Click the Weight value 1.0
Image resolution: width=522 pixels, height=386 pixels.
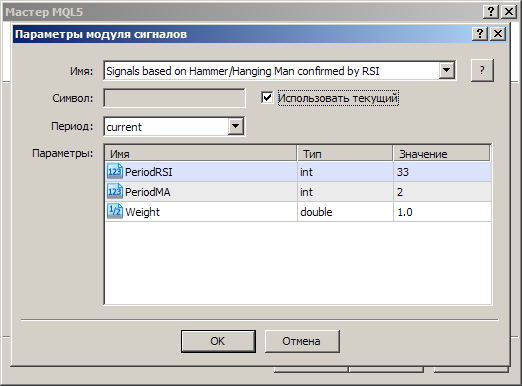[x=405, y=212]
